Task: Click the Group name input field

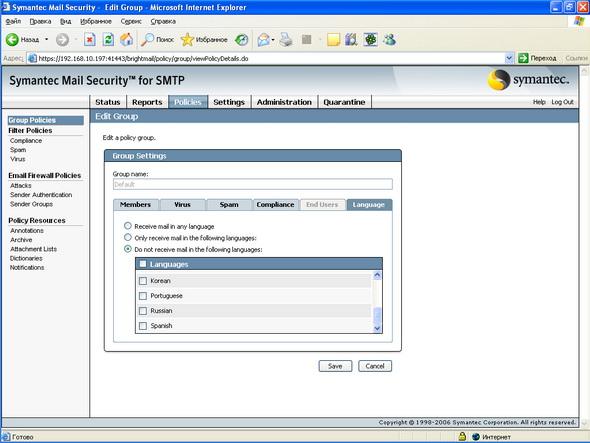Action: click(x=252, y=184)
